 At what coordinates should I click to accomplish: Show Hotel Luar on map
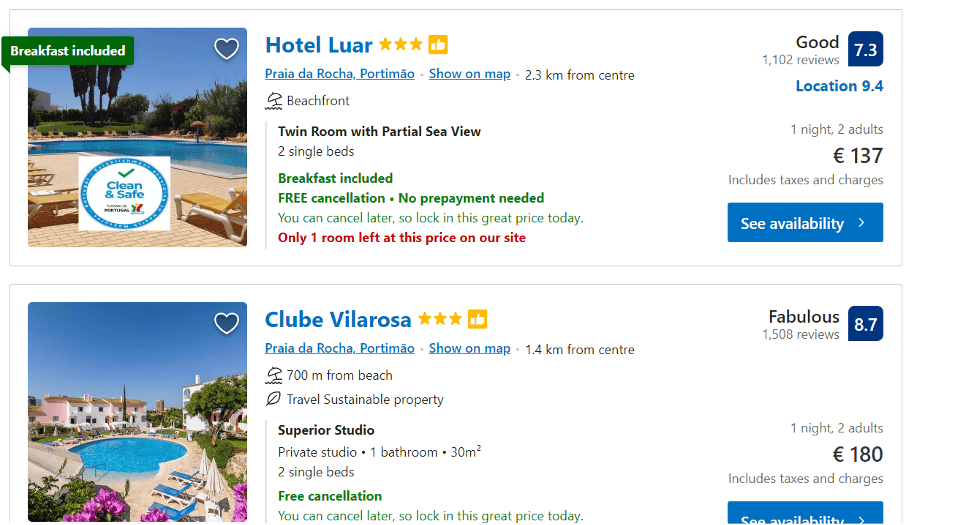pos(469,74)
